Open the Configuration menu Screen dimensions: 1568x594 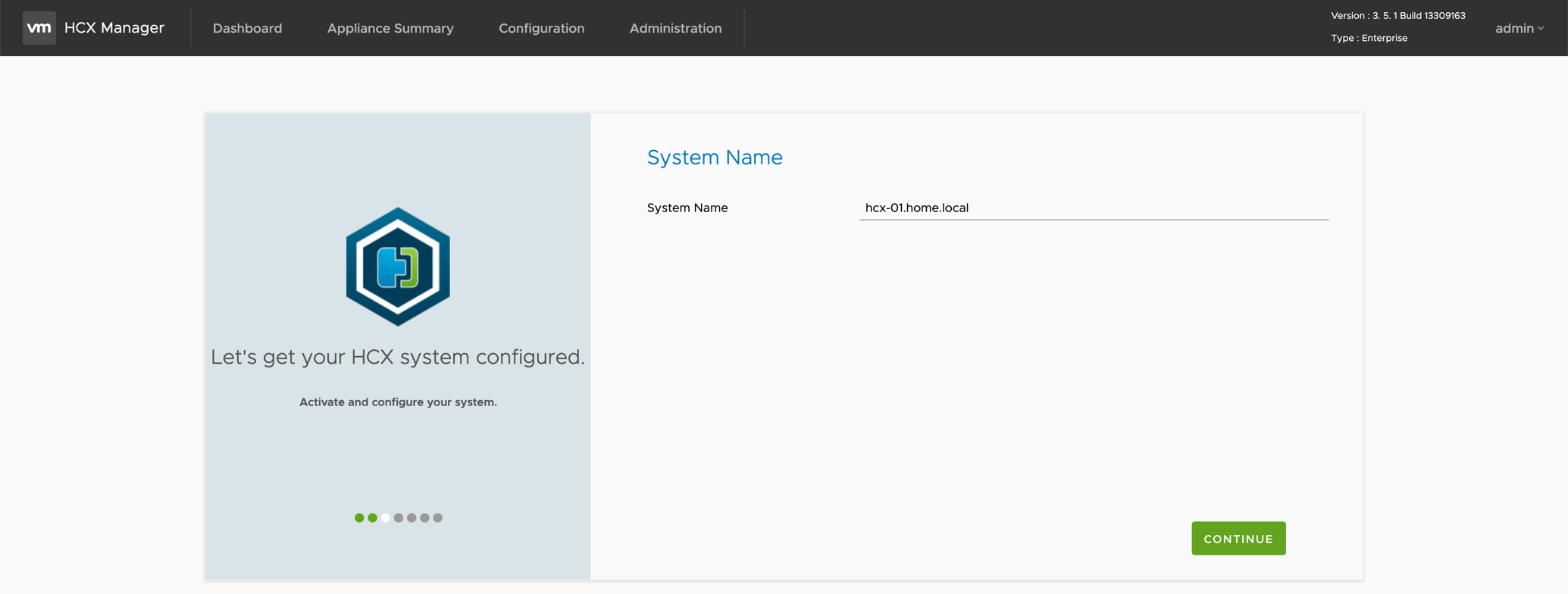[x=541, y=28]
